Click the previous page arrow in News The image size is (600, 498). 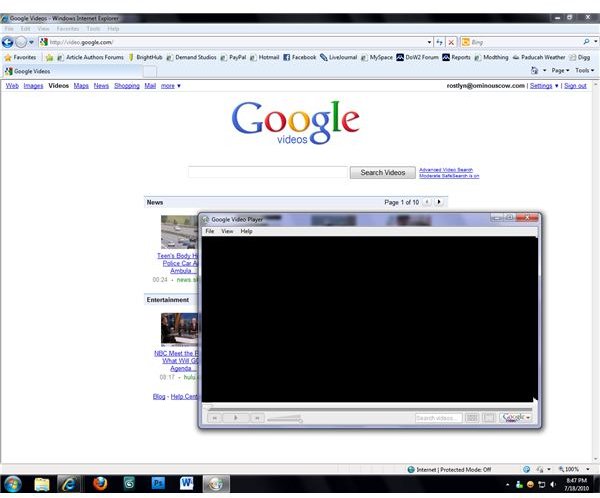pyautogui.click(x=427, y=202)
